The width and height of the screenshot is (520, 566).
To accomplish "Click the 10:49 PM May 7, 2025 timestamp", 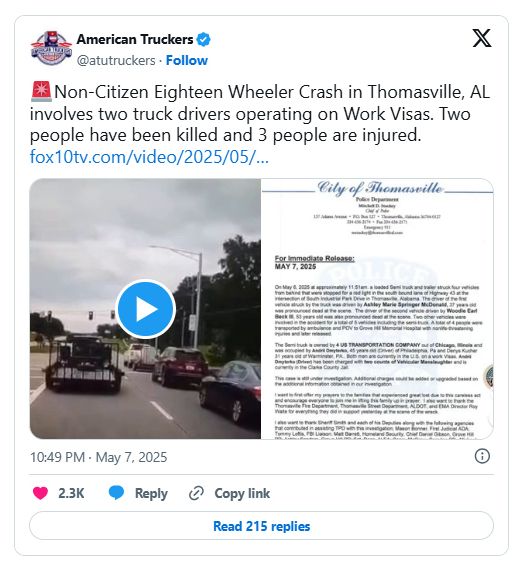I will 99,457.
